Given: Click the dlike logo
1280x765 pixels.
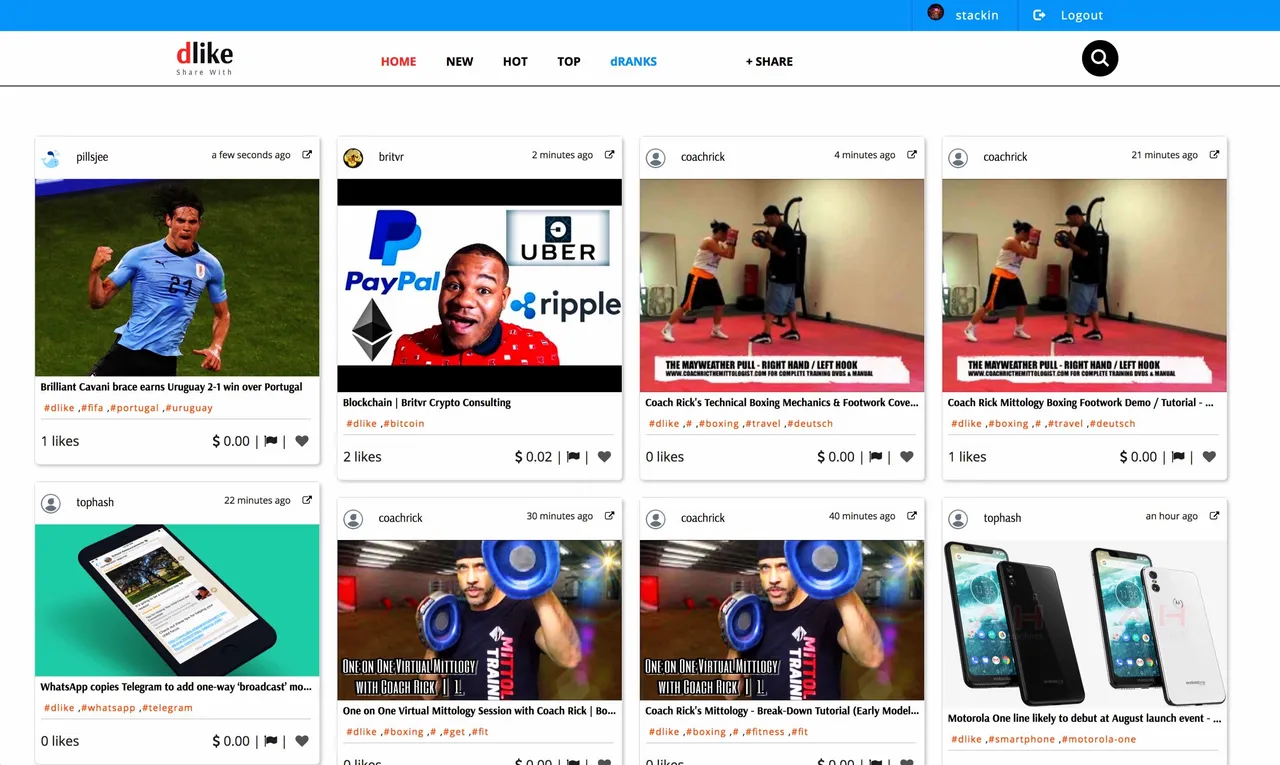Looking at the screenshot, I should (205, 58).
